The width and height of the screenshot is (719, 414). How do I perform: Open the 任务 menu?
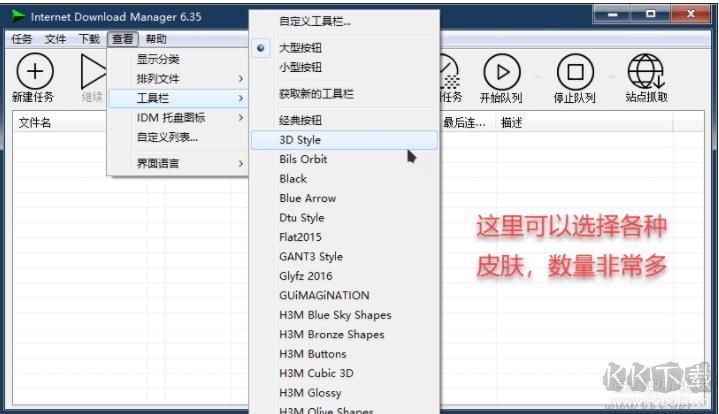pyautogui.click(x=22, y=39)
